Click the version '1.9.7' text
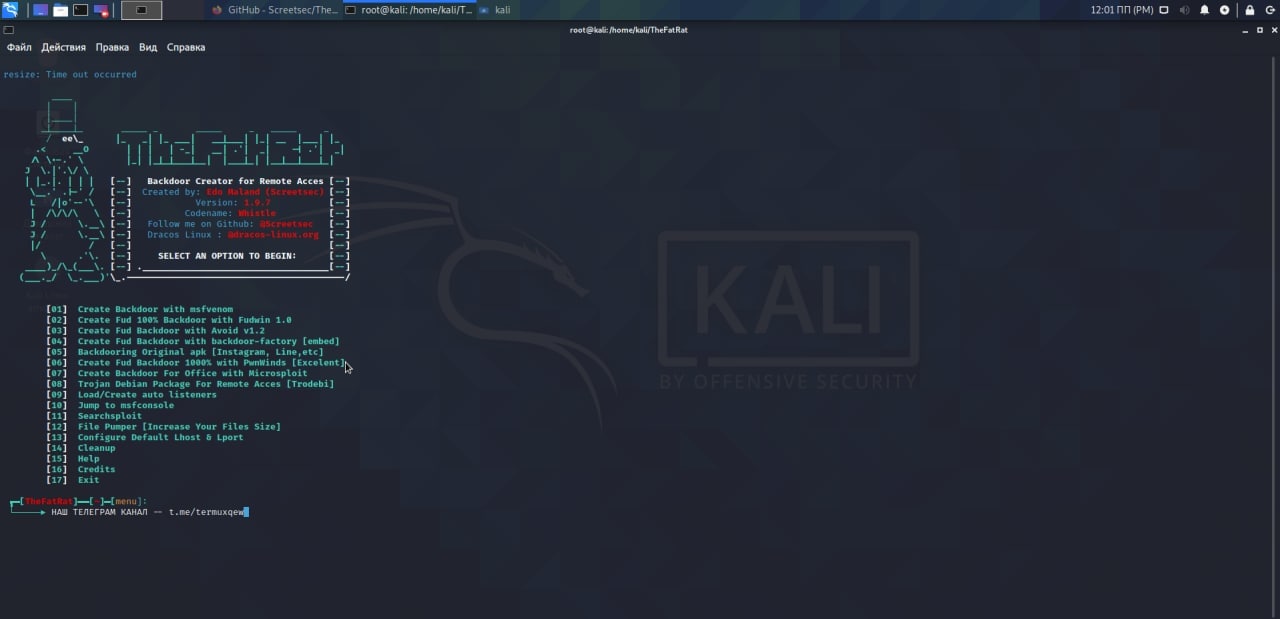The width and height of the screenshot is (1280, 619). pyautogui.click(x=257, y=202)
